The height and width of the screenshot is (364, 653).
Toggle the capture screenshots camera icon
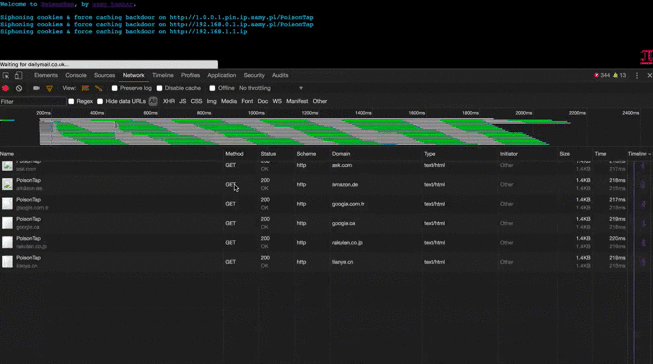[x=37, y=88]
